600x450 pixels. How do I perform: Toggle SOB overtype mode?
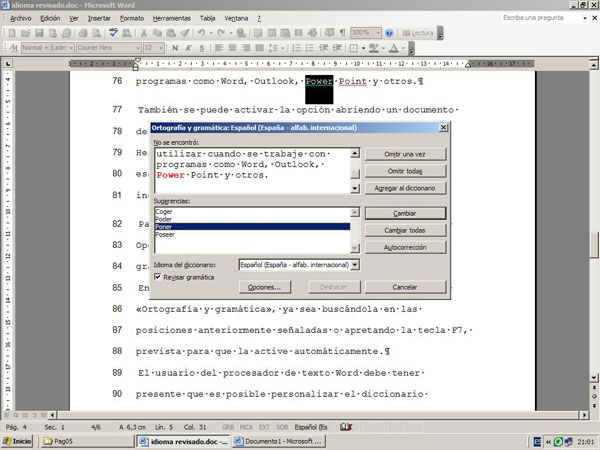click(282, 427)
